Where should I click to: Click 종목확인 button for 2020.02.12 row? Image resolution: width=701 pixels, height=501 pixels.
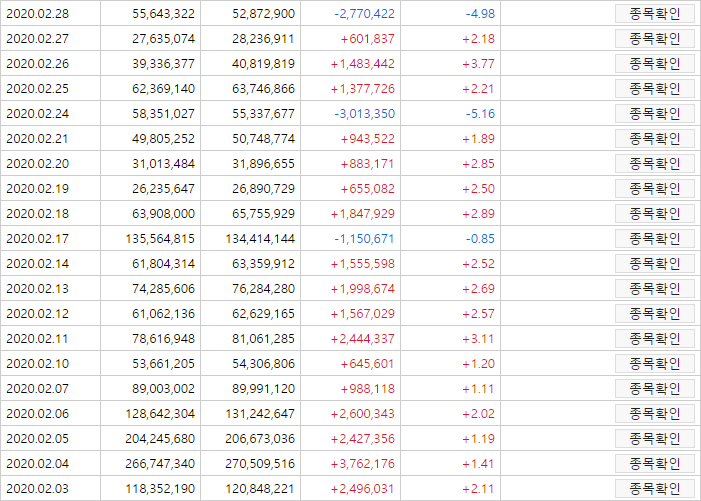tap(655, 314)
